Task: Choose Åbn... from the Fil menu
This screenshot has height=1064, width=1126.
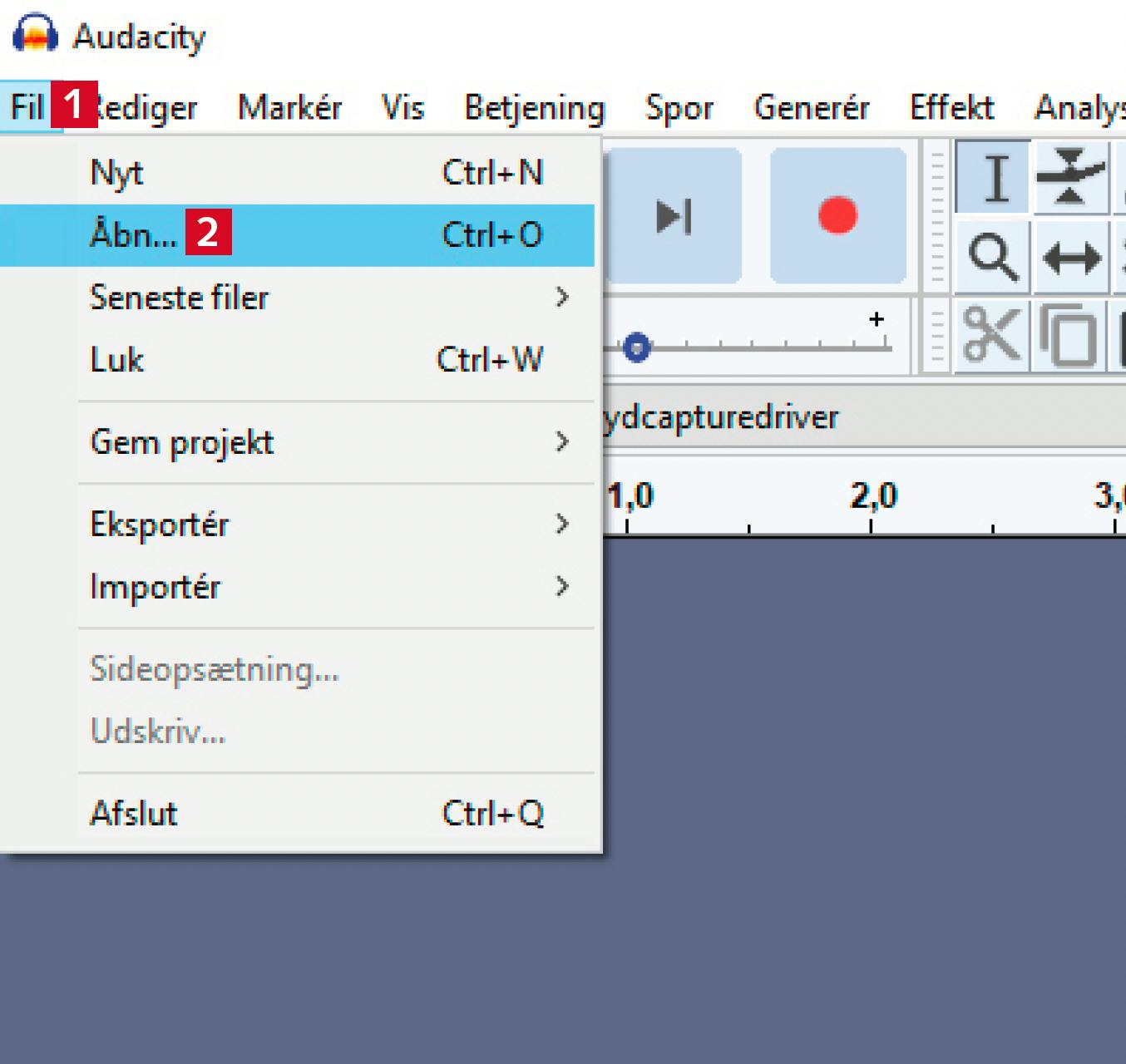Action: pos(133,235)
